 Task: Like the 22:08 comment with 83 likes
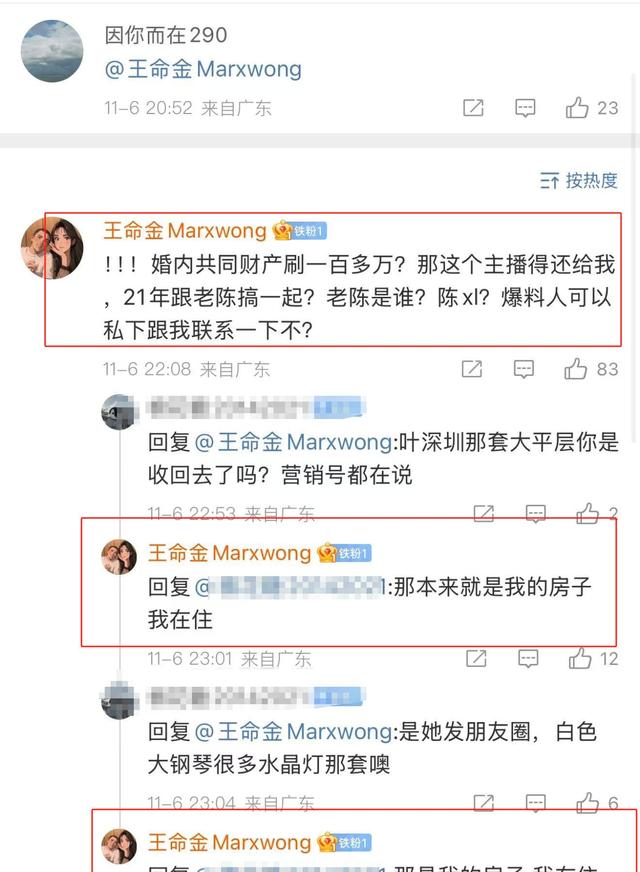pyautogui.click(x=590, y=369)
